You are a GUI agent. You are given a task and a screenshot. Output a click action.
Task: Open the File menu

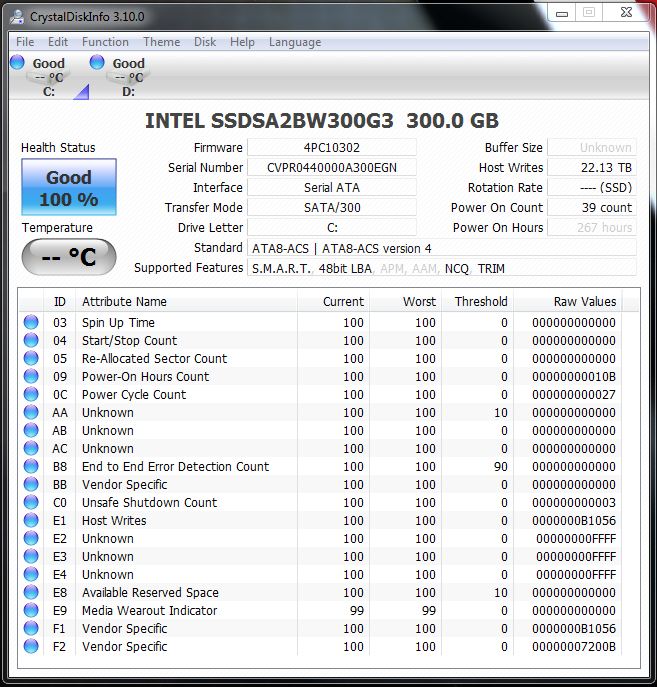tap(25, 42)
